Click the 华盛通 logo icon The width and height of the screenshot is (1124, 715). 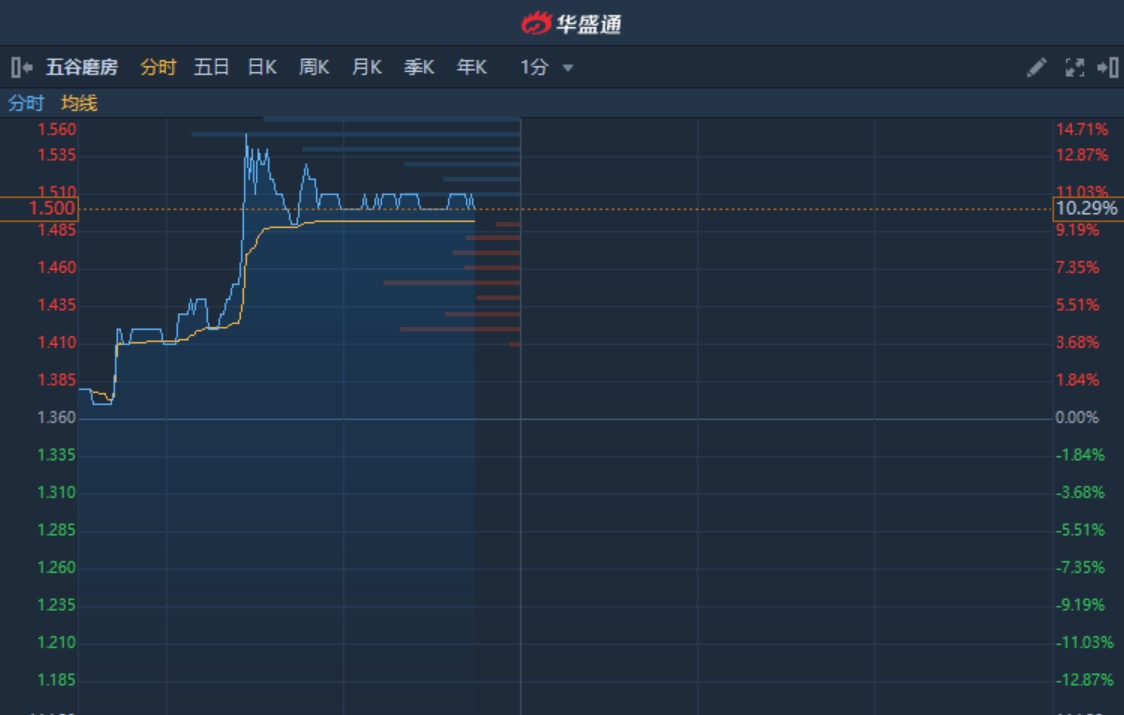(537, 23)
